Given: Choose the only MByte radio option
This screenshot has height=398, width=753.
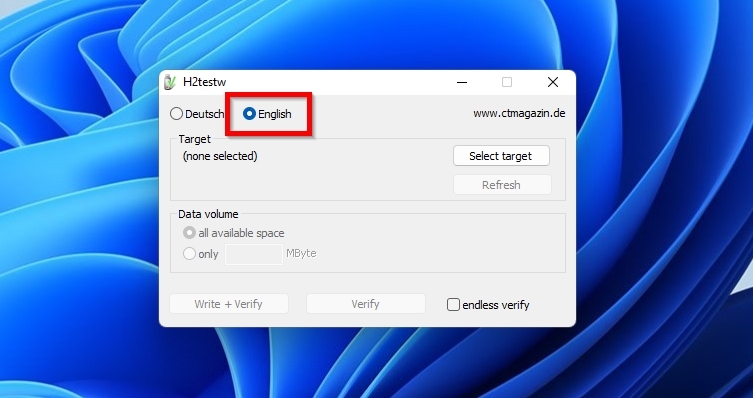Looking at the screenshot, I should tap(189, 253).
